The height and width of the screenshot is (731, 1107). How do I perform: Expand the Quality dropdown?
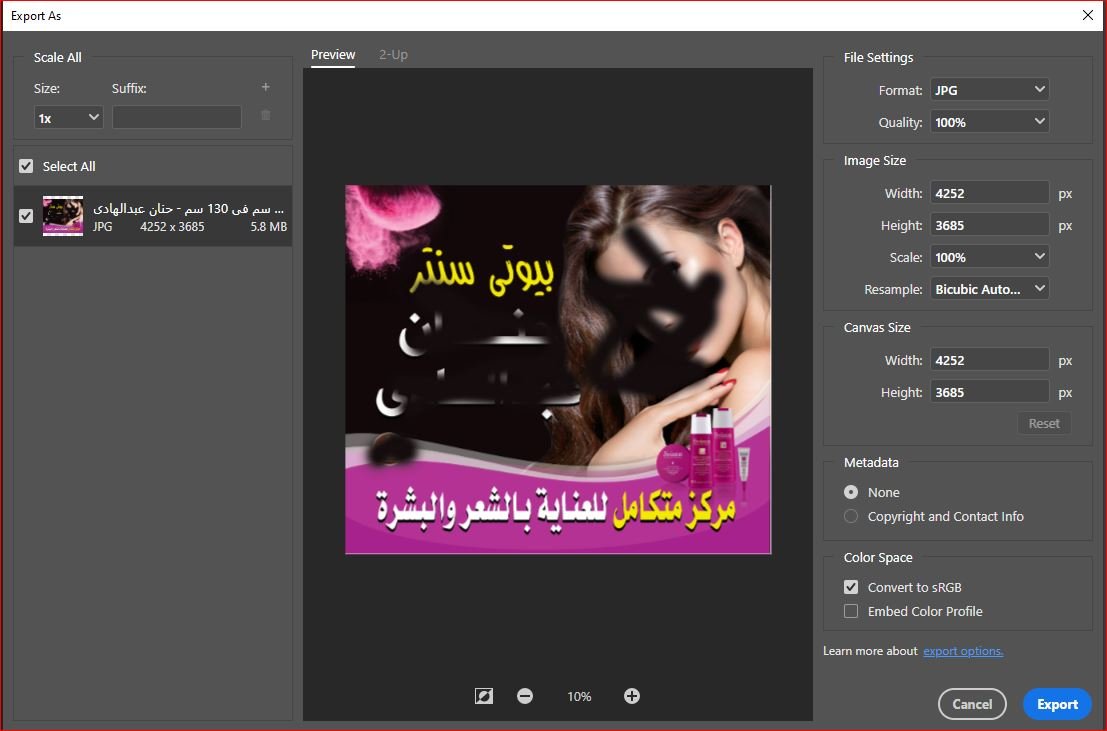click(989, 122)
